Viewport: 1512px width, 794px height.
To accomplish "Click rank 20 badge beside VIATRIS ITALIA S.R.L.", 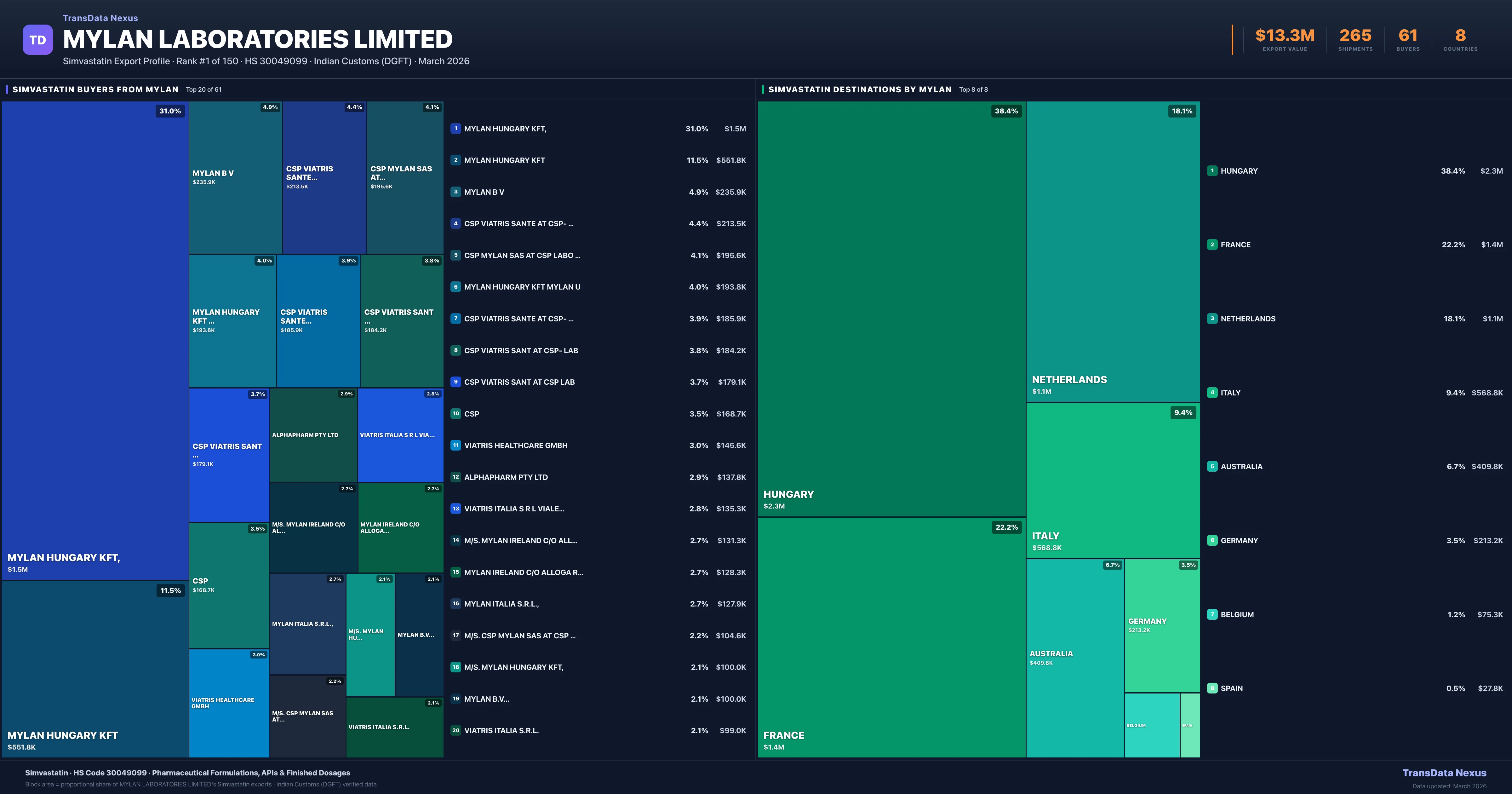I will tap(455, 731).
